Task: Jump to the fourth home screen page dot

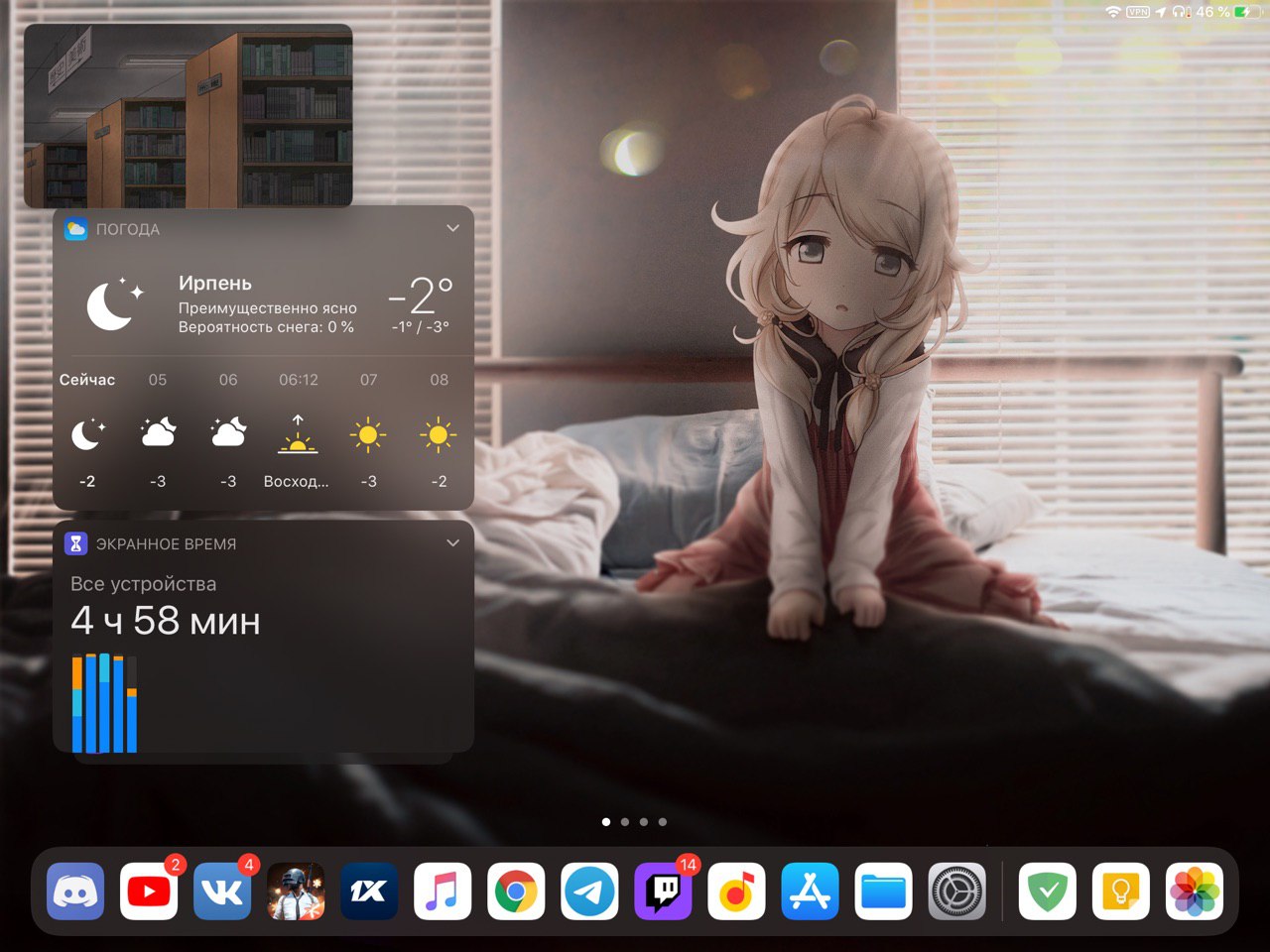Action: [x=662, y=821]
